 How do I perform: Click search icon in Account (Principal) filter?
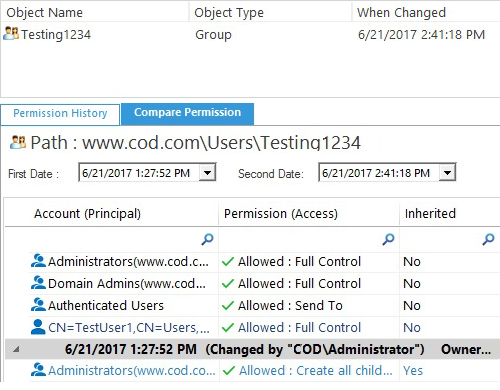[x=207, y=239]
